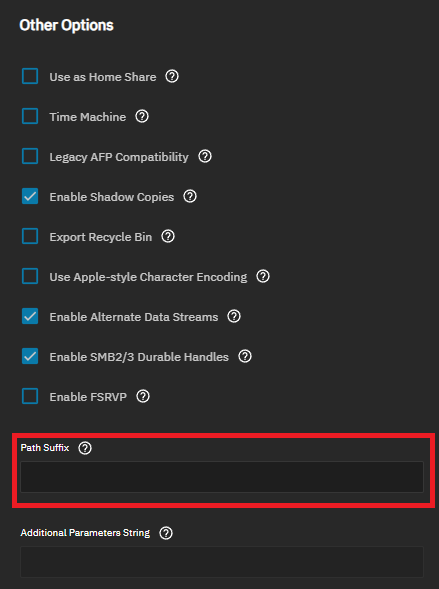Click the Export Recycle Bin help icon
The width and height of the screenshot is (439, 589).
[x=168, y=236]
